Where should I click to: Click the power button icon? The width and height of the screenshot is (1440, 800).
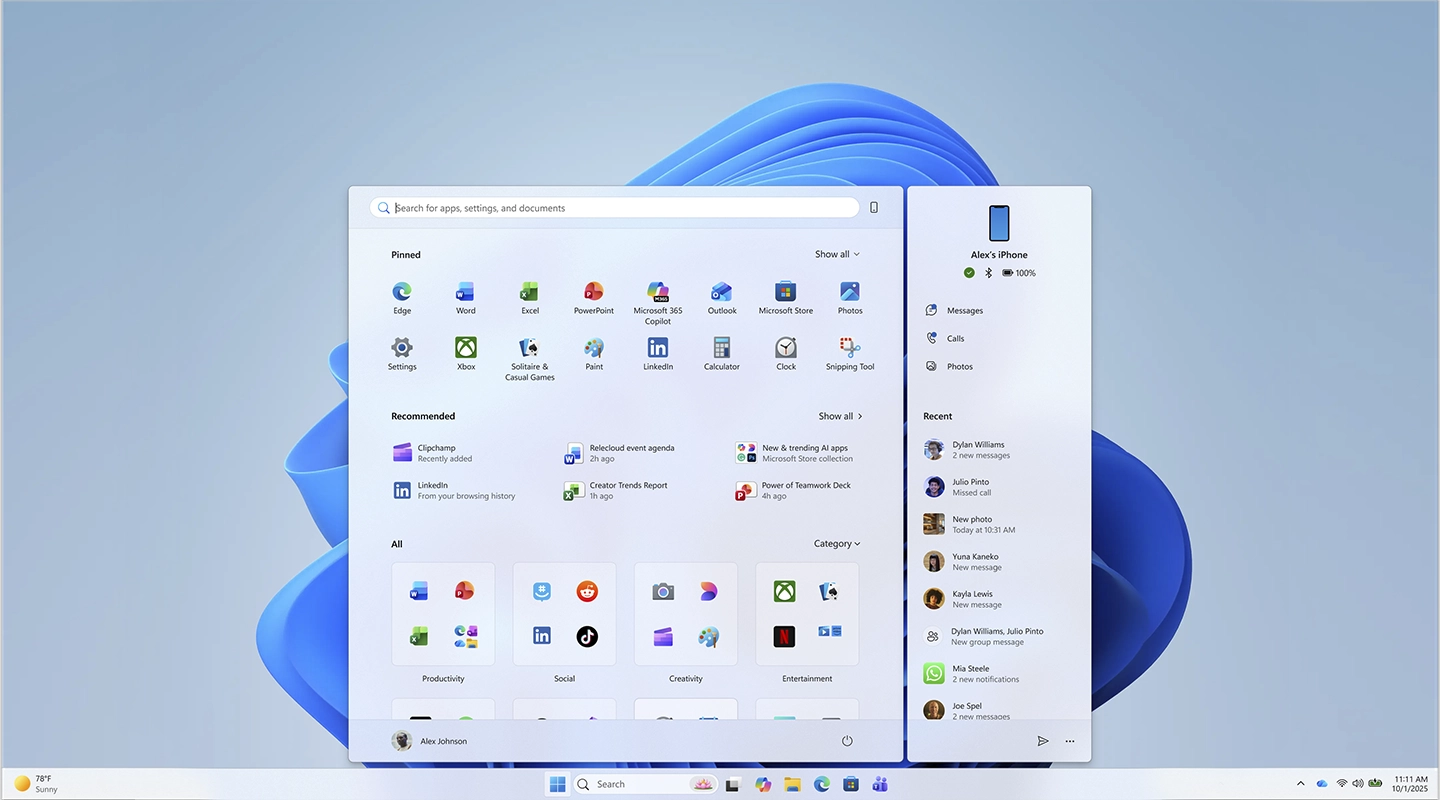847,741
